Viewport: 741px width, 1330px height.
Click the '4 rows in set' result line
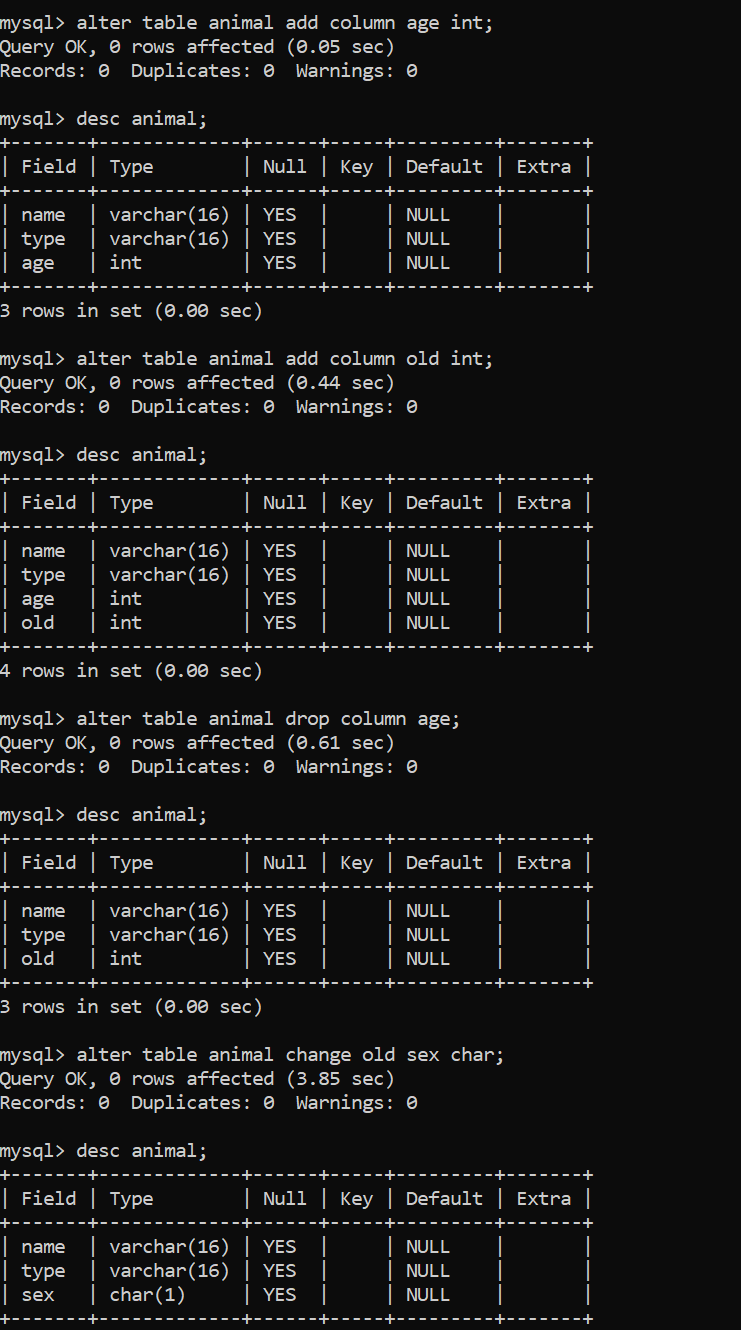(131, 671)
